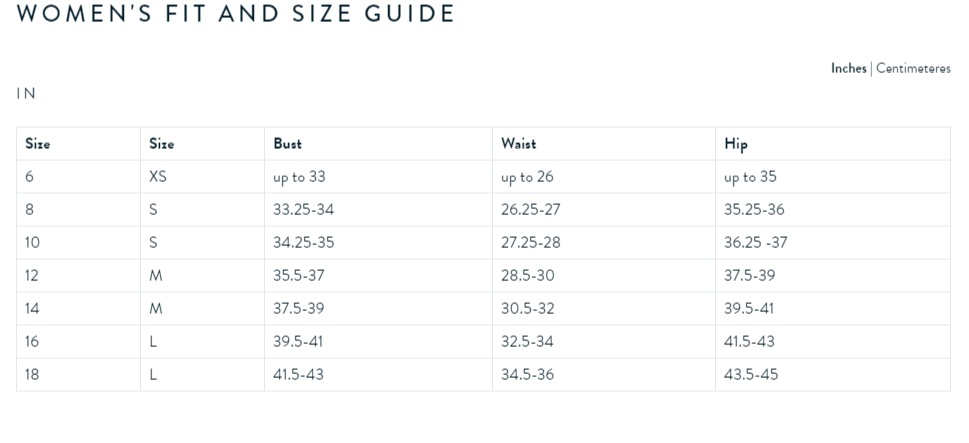The image size is (969, 443).
Task: Click hip value 37.5-39
Action: click(x=750, y=276)
